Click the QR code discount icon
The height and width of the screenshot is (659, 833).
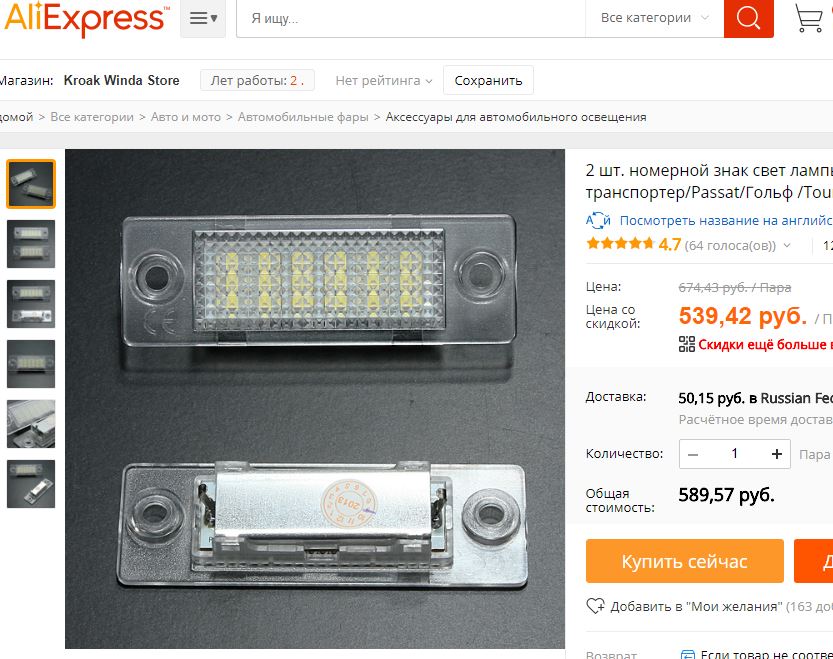pos(686,344)
